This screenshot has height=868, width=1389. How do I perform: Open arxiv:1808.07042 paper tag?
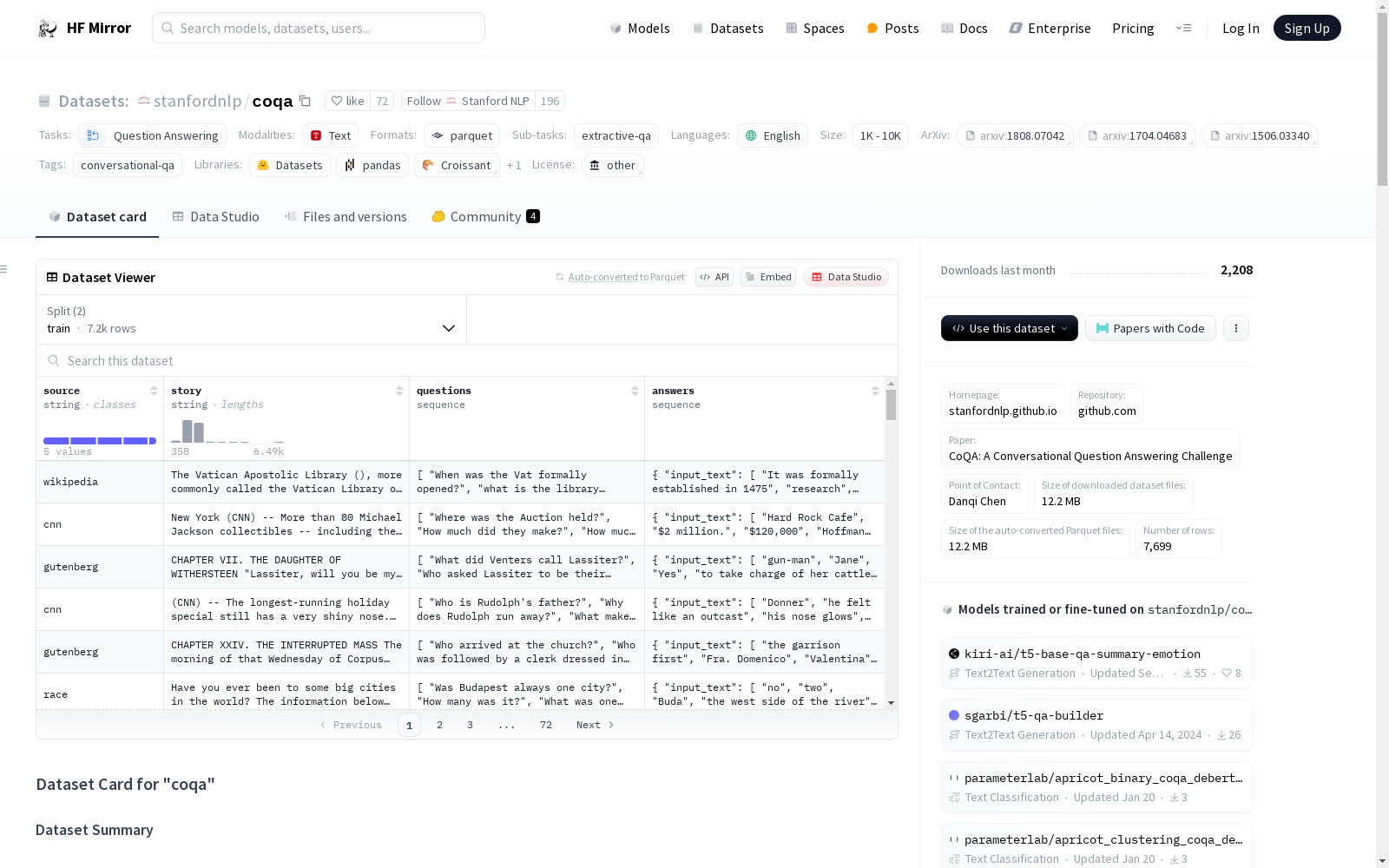click(1015, 135)
